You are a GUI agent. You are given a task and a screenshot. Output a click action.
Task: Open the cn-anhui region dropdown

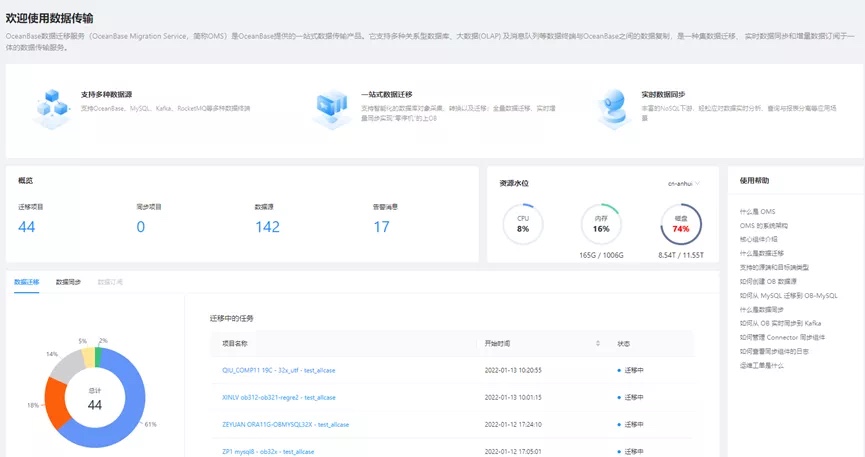click(684, 183)
